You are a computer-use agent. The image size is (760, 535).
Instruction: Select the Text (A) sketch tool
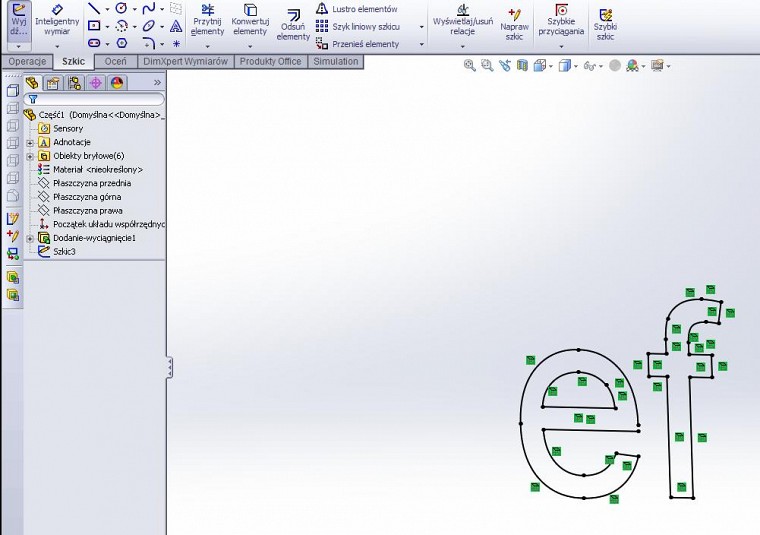click(176, 26)
